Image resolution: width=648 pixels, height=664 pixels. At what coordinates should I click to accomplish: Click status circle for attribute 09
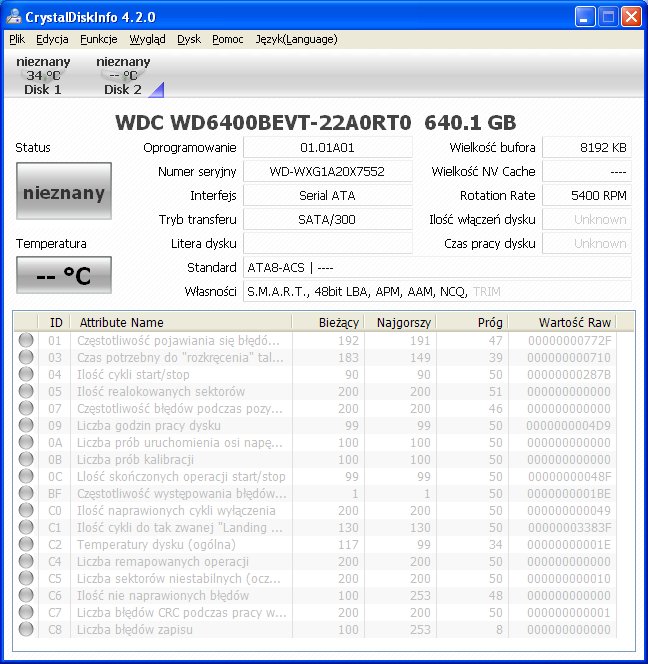tap(26, 425)
